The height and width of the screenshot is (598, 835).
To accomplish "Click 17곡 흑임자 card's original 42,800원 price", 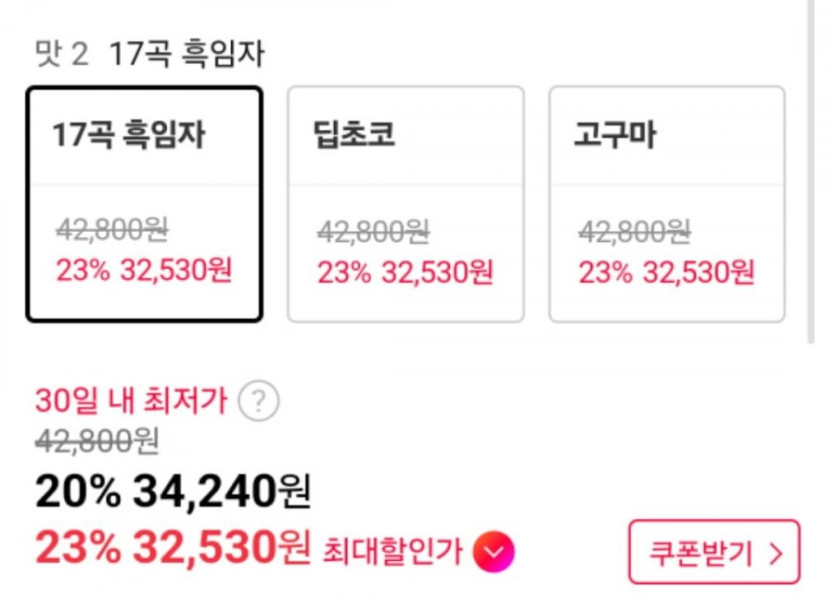I will tap(112, 232).
